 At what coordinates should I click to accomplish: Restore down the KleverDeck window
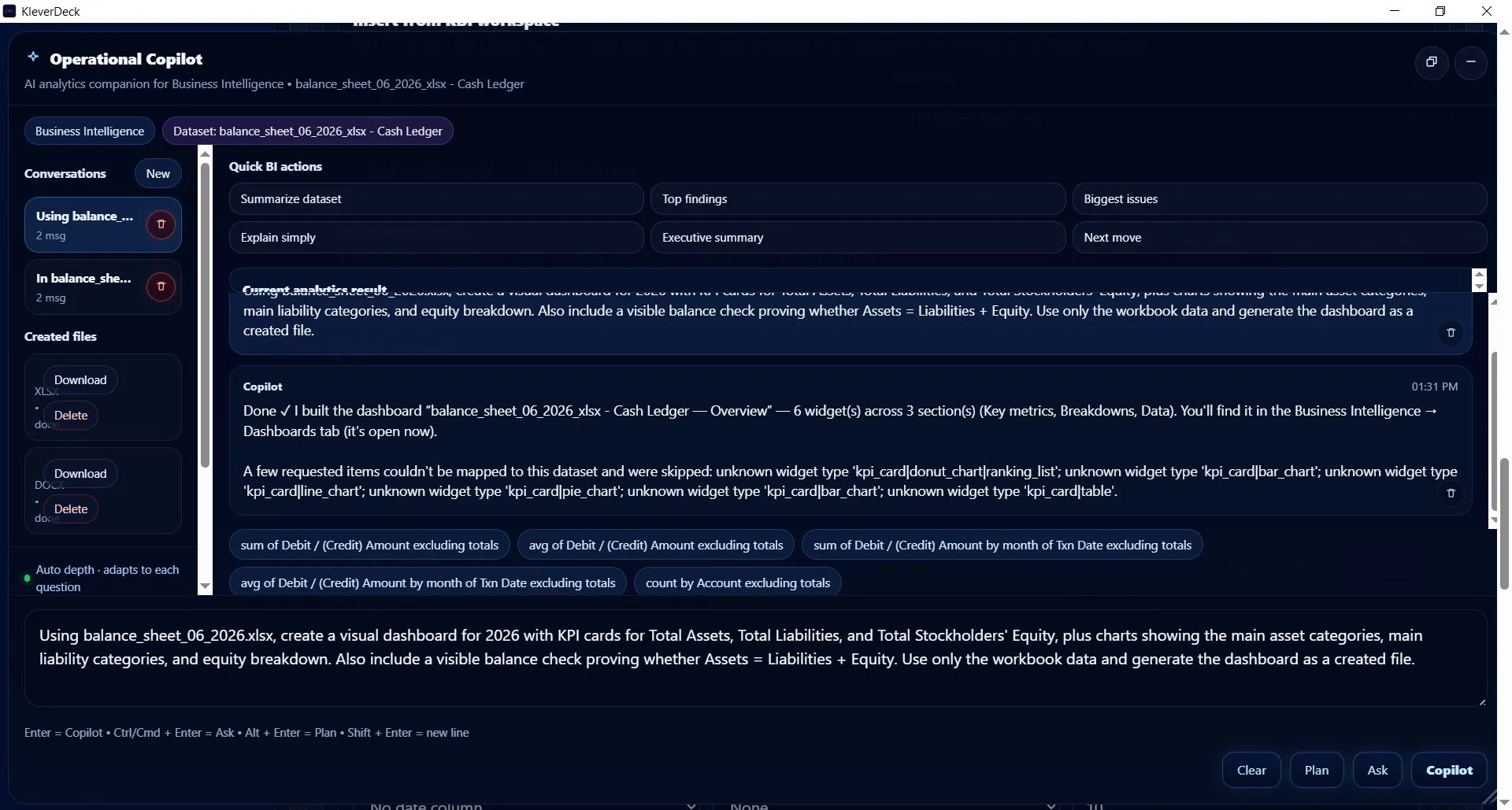[x=1440, y=11]
